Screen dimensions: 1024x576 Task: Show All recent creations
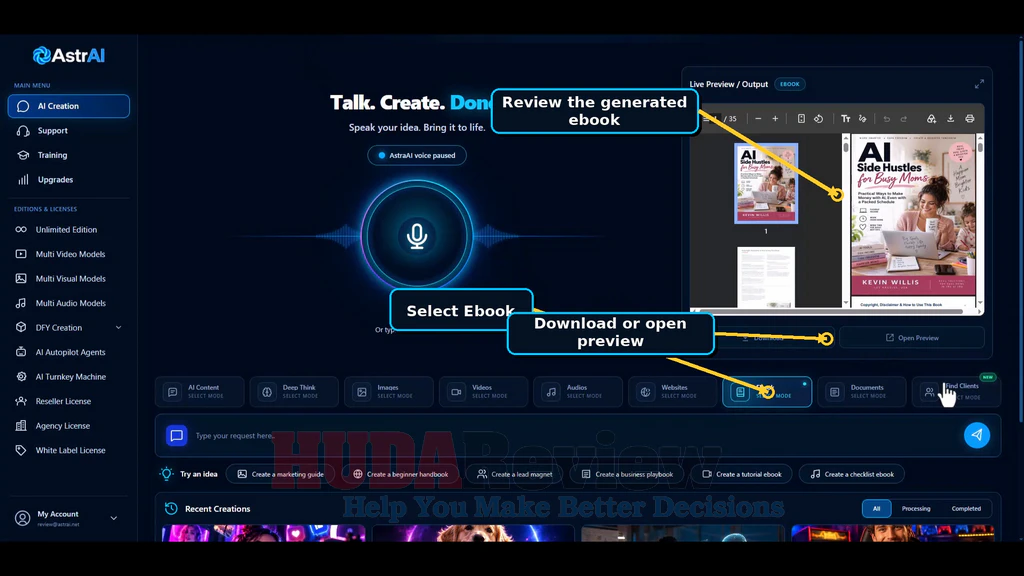click(876, 509)
